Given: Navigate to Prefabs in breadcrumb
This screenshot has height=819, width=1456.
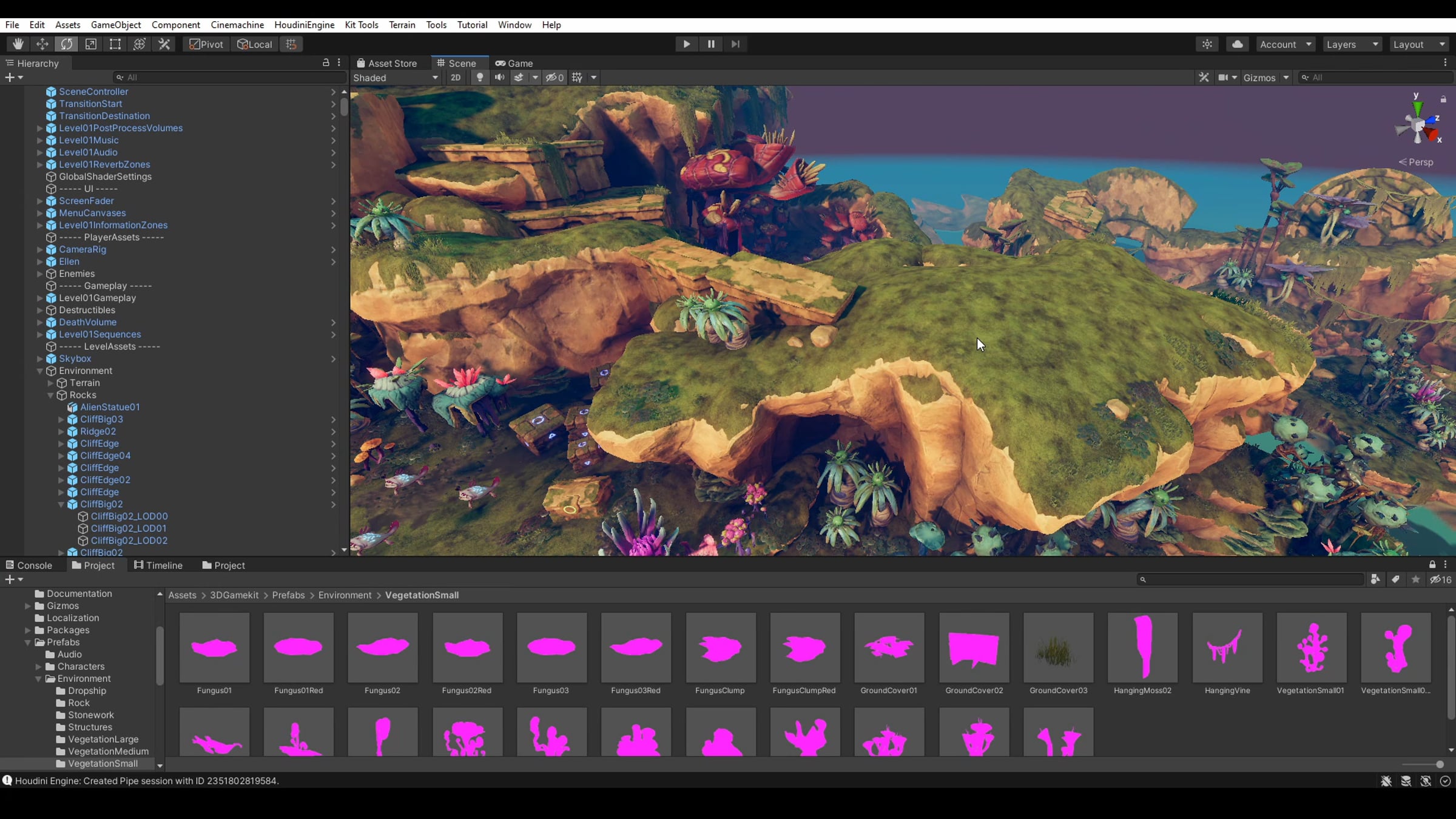Looking at the screenshot, I should click(288, 595).
